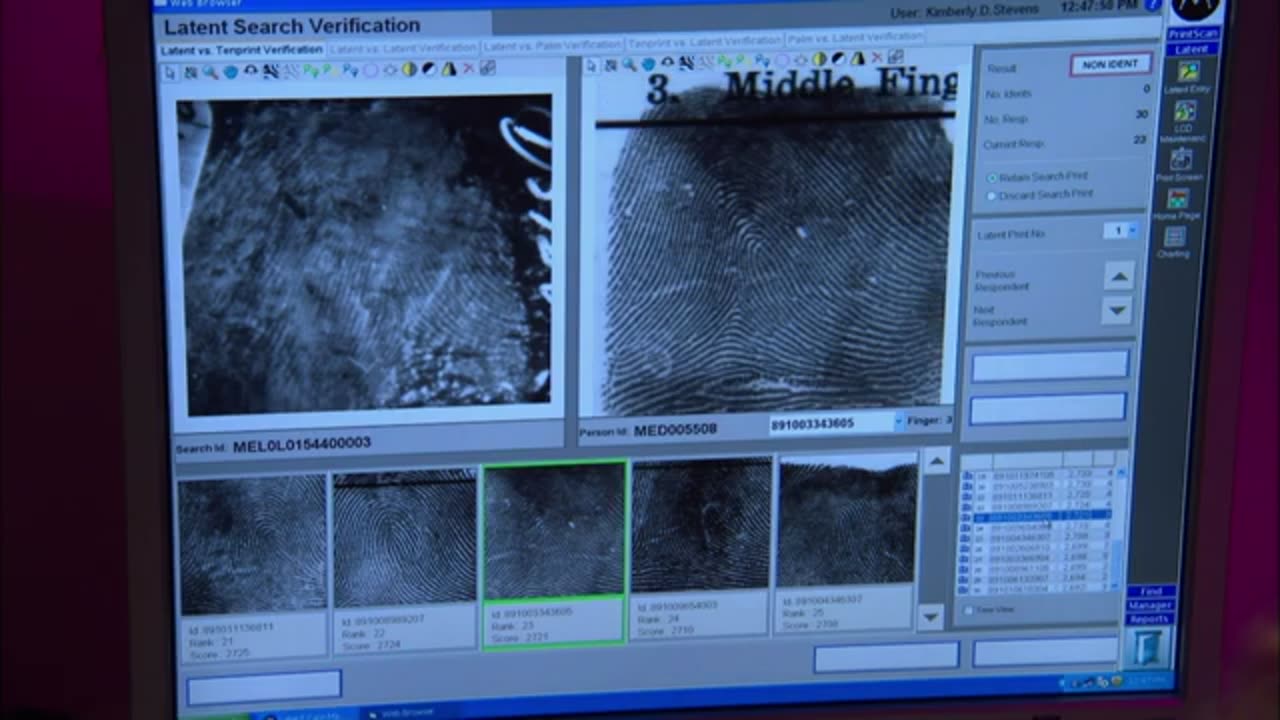Select the Rank 24 fingerprint thumbnail
1280x720 pixels.
pyautogui.click(x=701, y=548)
